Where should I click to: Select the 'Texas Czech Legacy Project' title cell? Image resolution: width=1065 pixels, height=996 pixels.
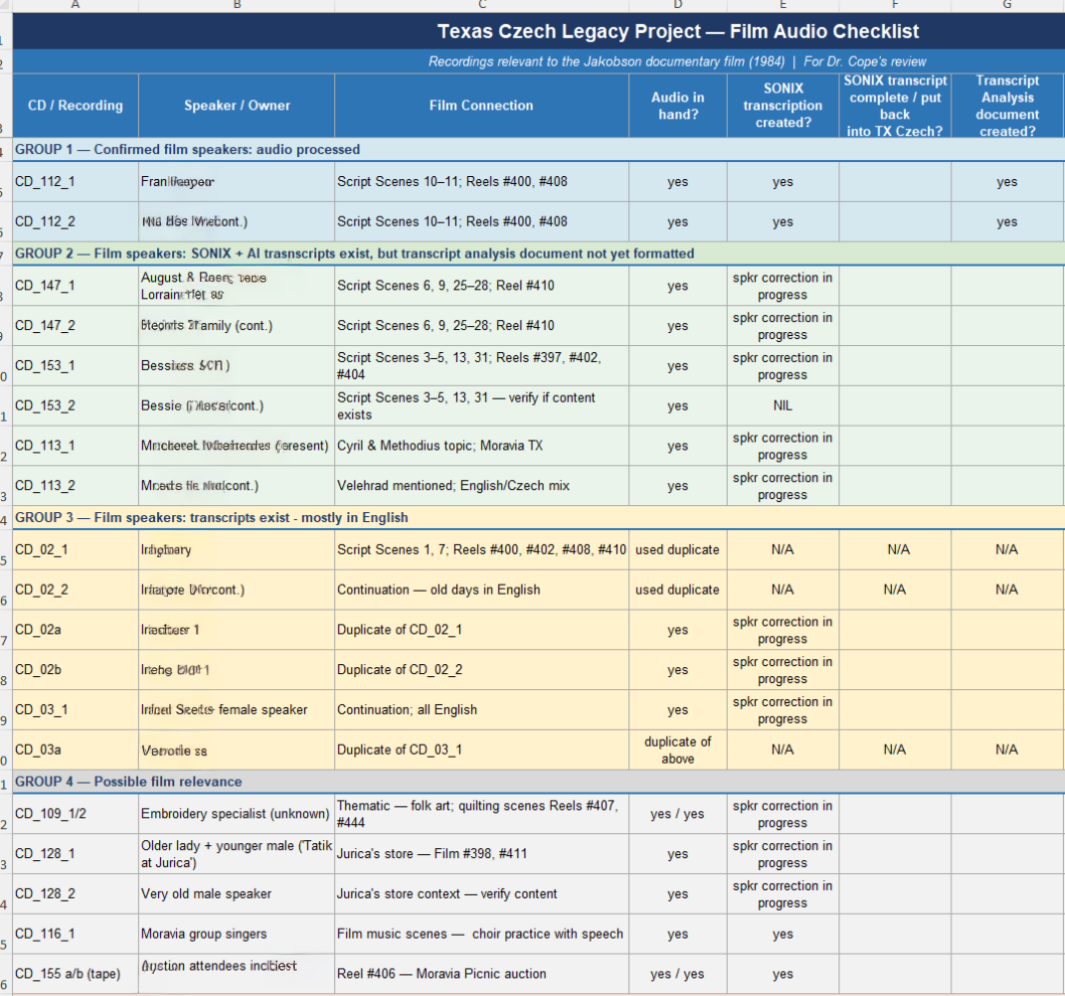[677, 31]
